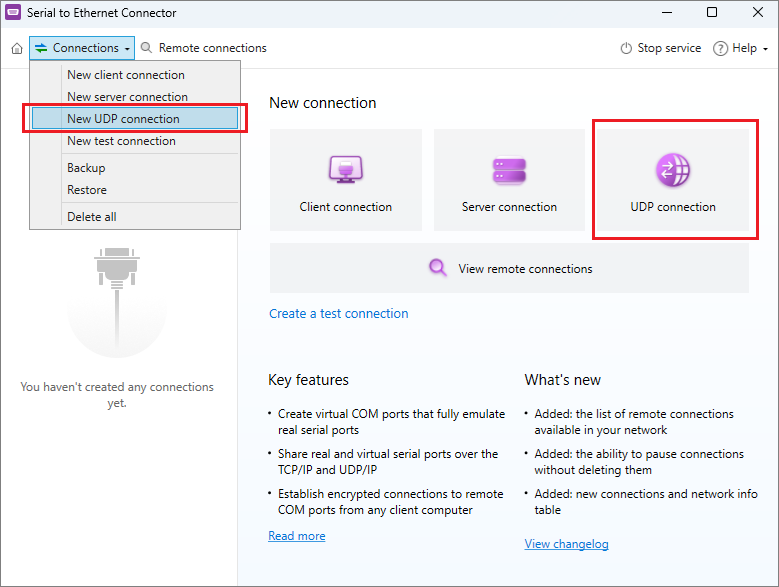Minimize the Serial to Ethernet Connector window

pos(667,12)
